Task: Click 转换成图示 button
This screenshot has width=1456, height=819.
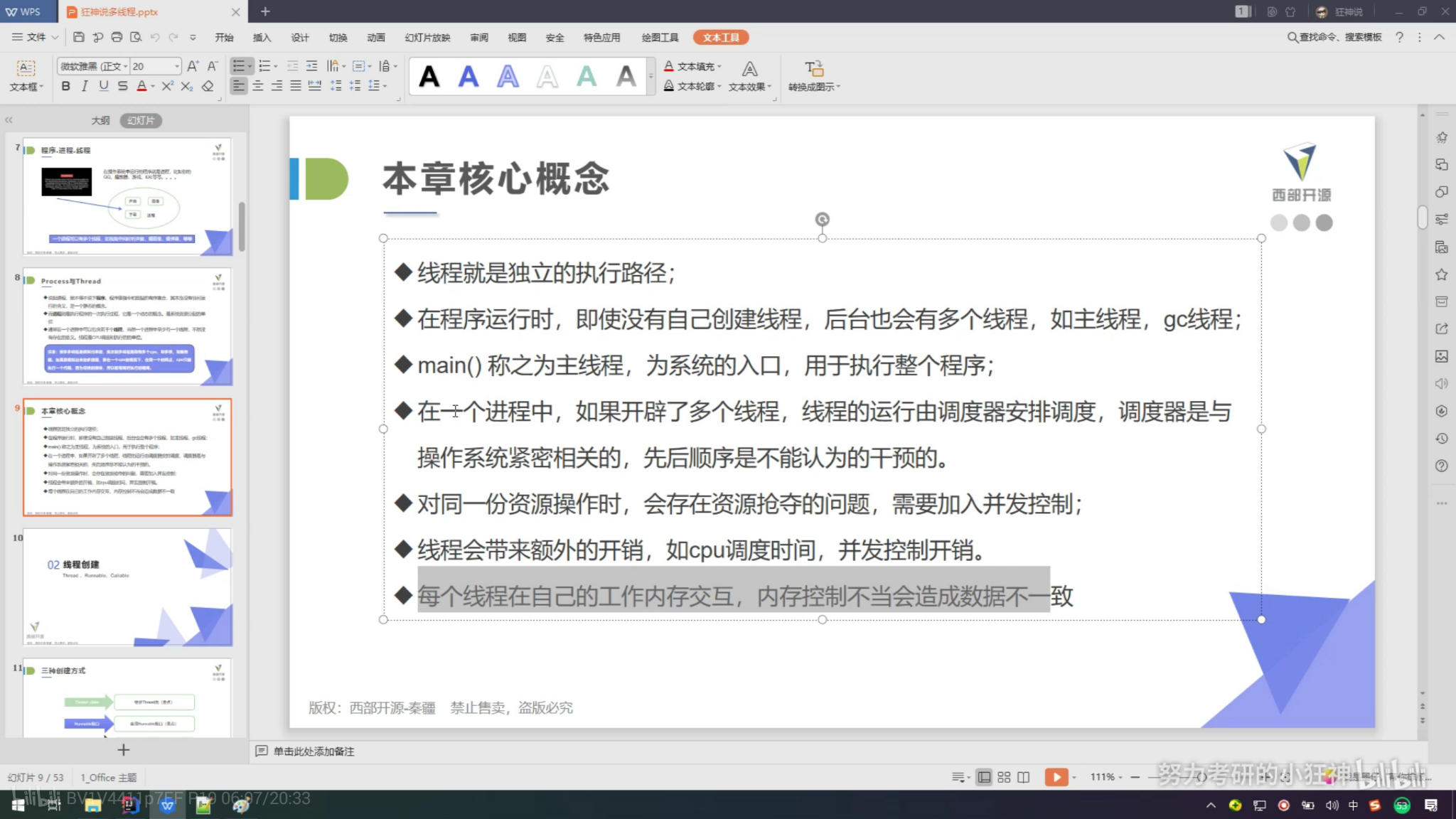Action: click(x=814, y=76)
